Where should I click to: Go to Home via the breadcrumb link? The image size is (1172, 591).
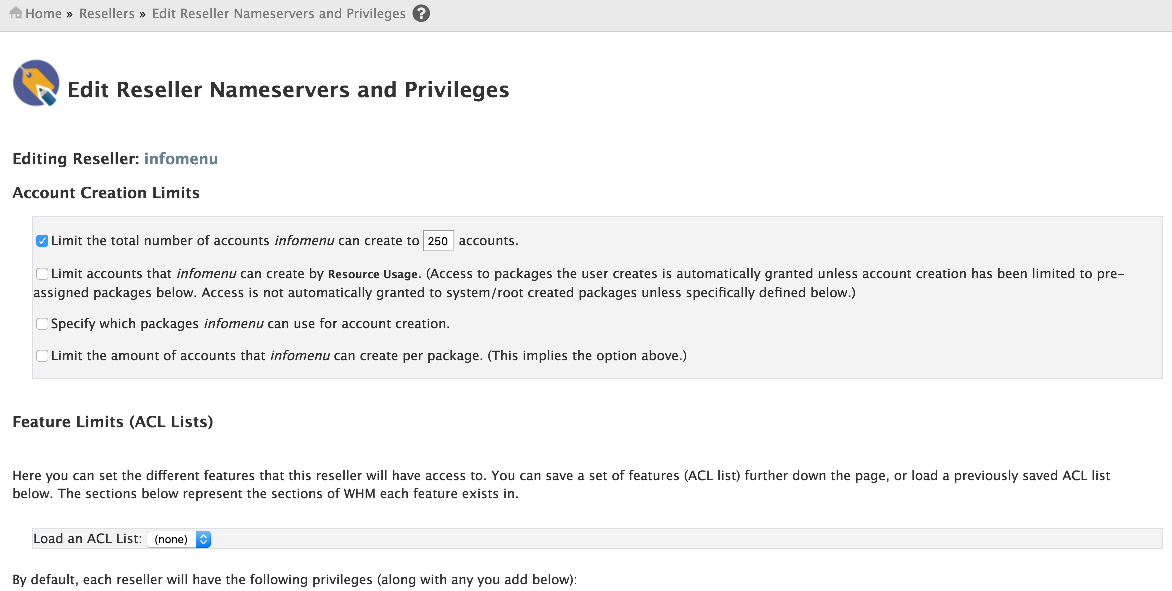tap(44, 14)
